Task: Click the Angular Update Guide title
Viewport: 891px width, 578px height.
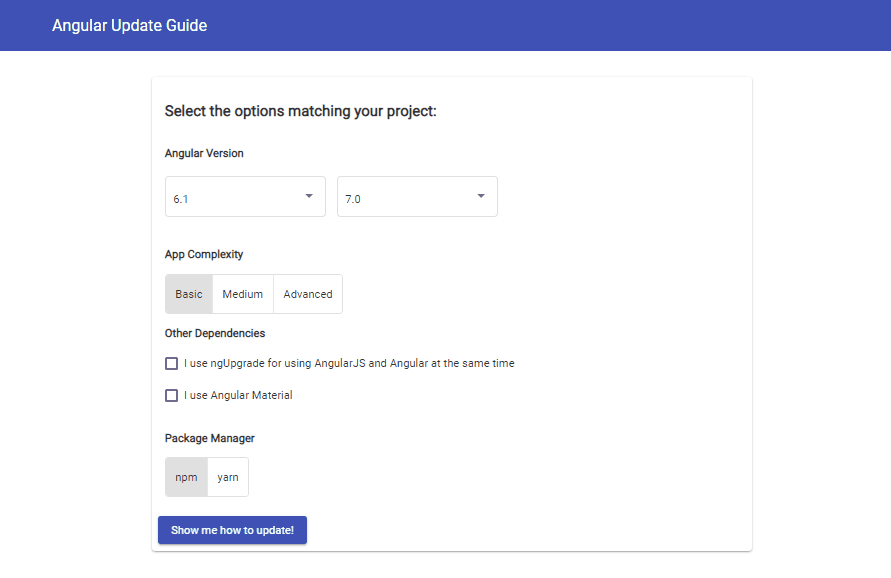Action: pos(130,26)
